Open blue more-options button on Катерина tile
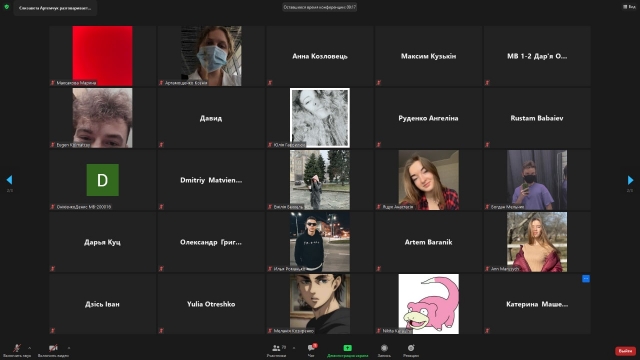This screenshot has width=640, height=360. click(x=586, y=279)
